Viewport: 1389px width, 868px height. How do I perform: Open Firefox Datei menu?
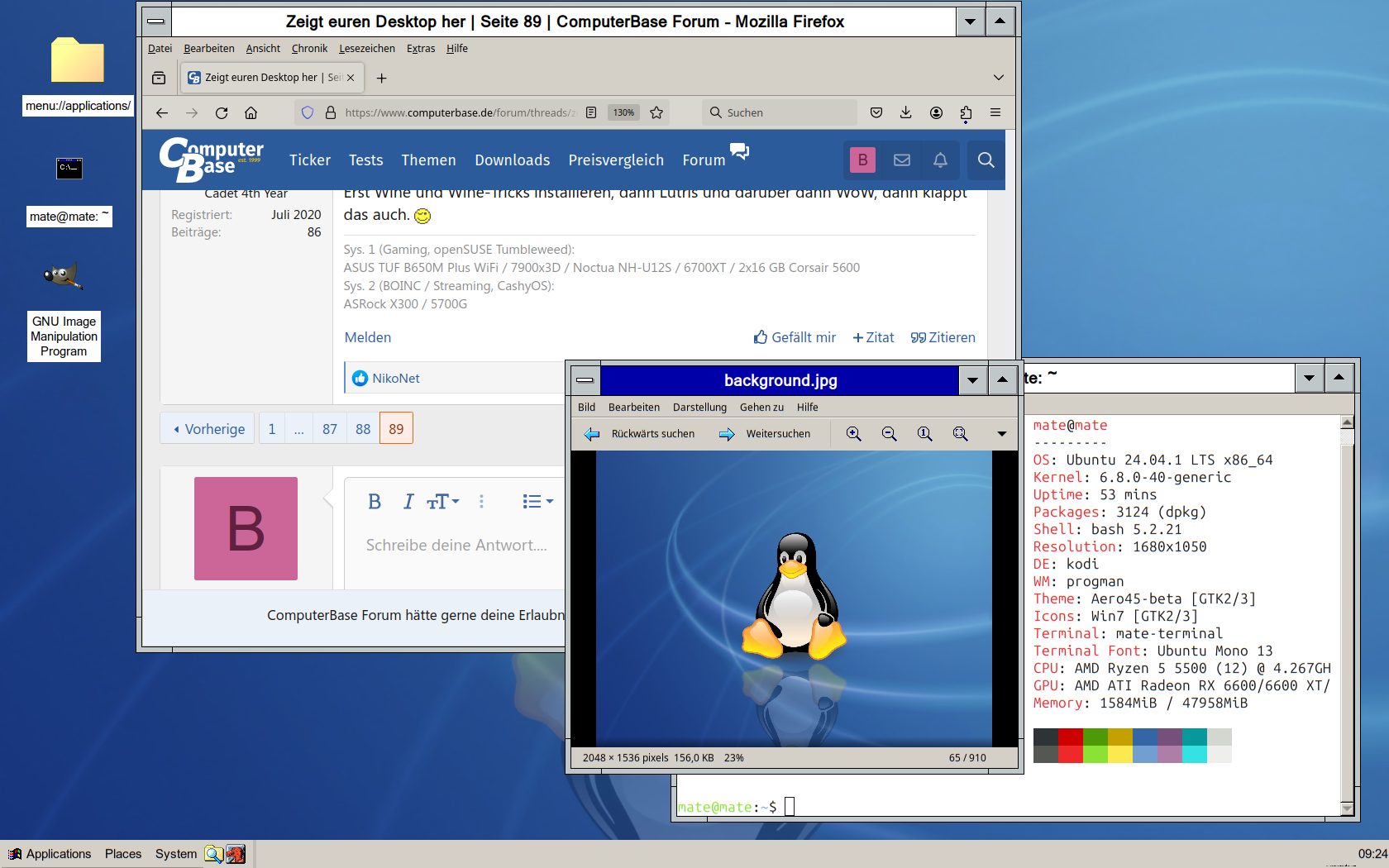click(160, 49)
